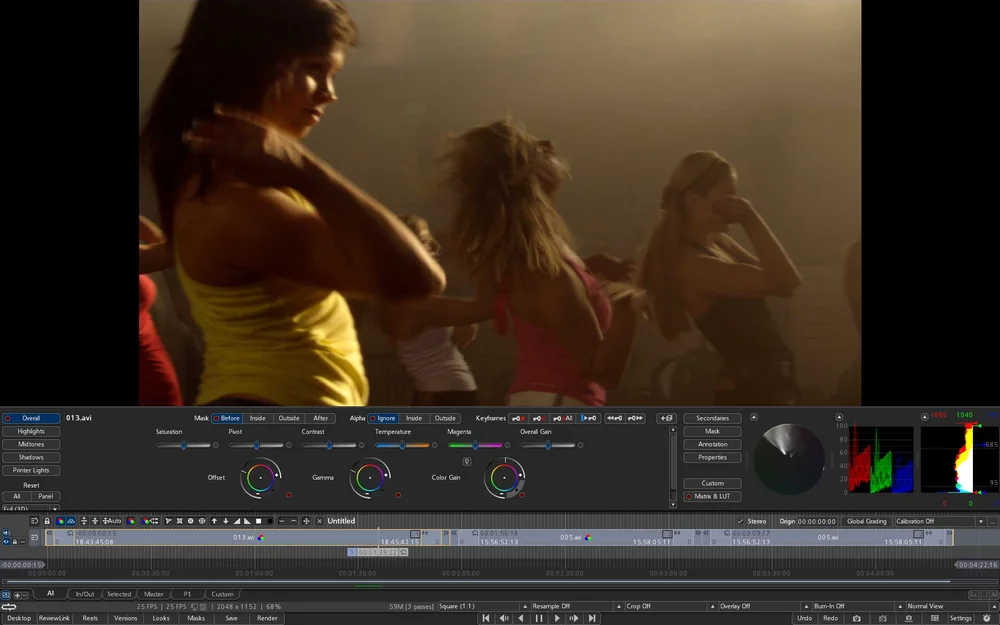The height and width of the screenshot is (625, 1000).
Task: Jump to the last frame
Action: (592, 618)
